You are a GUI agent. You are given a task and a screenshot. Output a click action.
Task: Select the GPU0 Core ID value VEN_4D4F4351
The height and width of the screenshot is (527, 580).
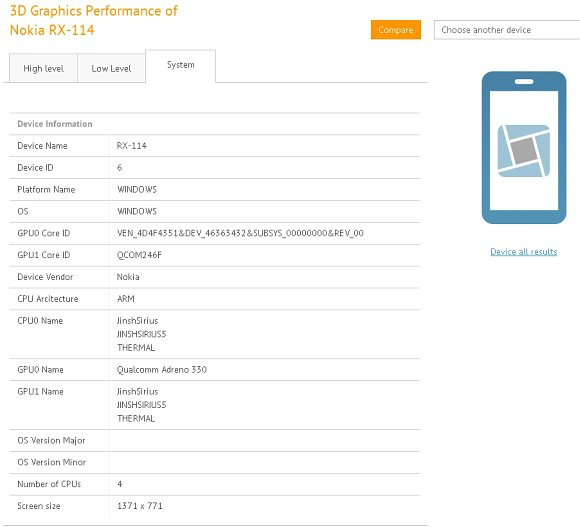(x=240, y=233)
